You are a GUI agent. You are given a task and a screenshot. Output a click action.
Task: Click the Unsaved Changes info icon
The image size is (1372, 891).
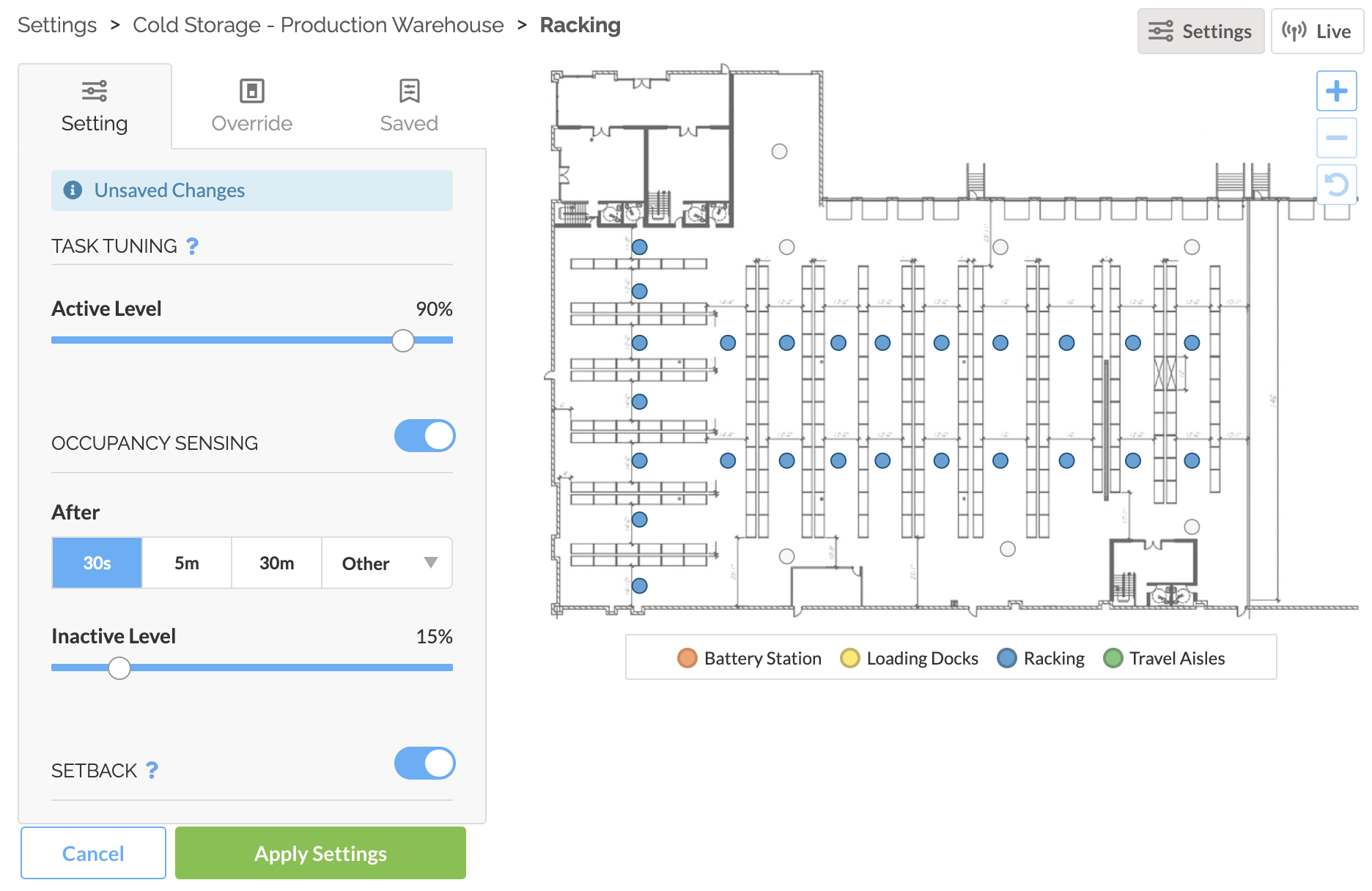point(73,191)
